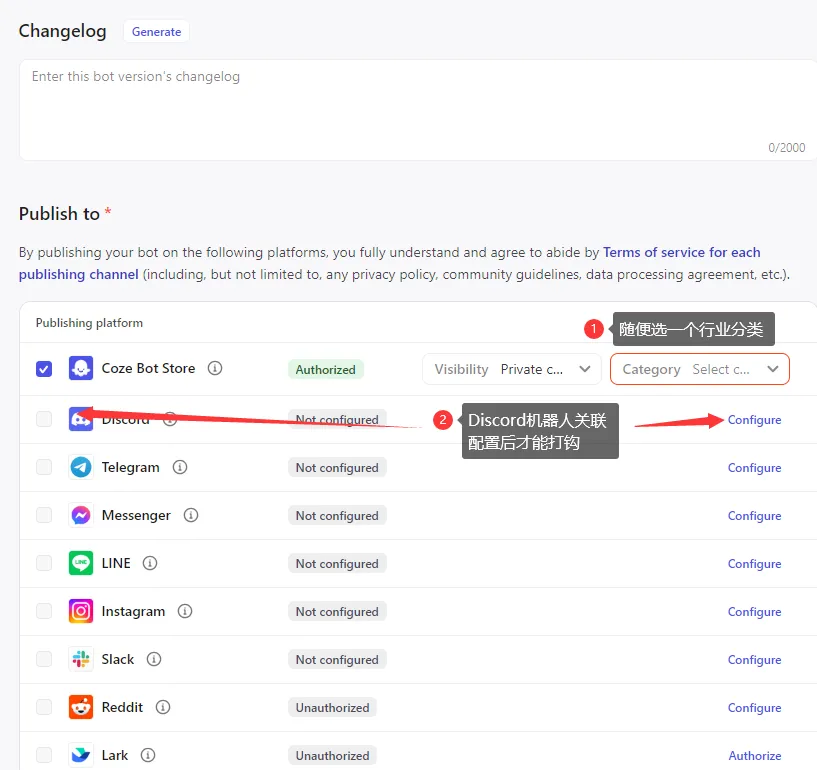This screenshot has height=770, width=817.
Task: Click the LINE platform icon
Action: coord(81,563)
